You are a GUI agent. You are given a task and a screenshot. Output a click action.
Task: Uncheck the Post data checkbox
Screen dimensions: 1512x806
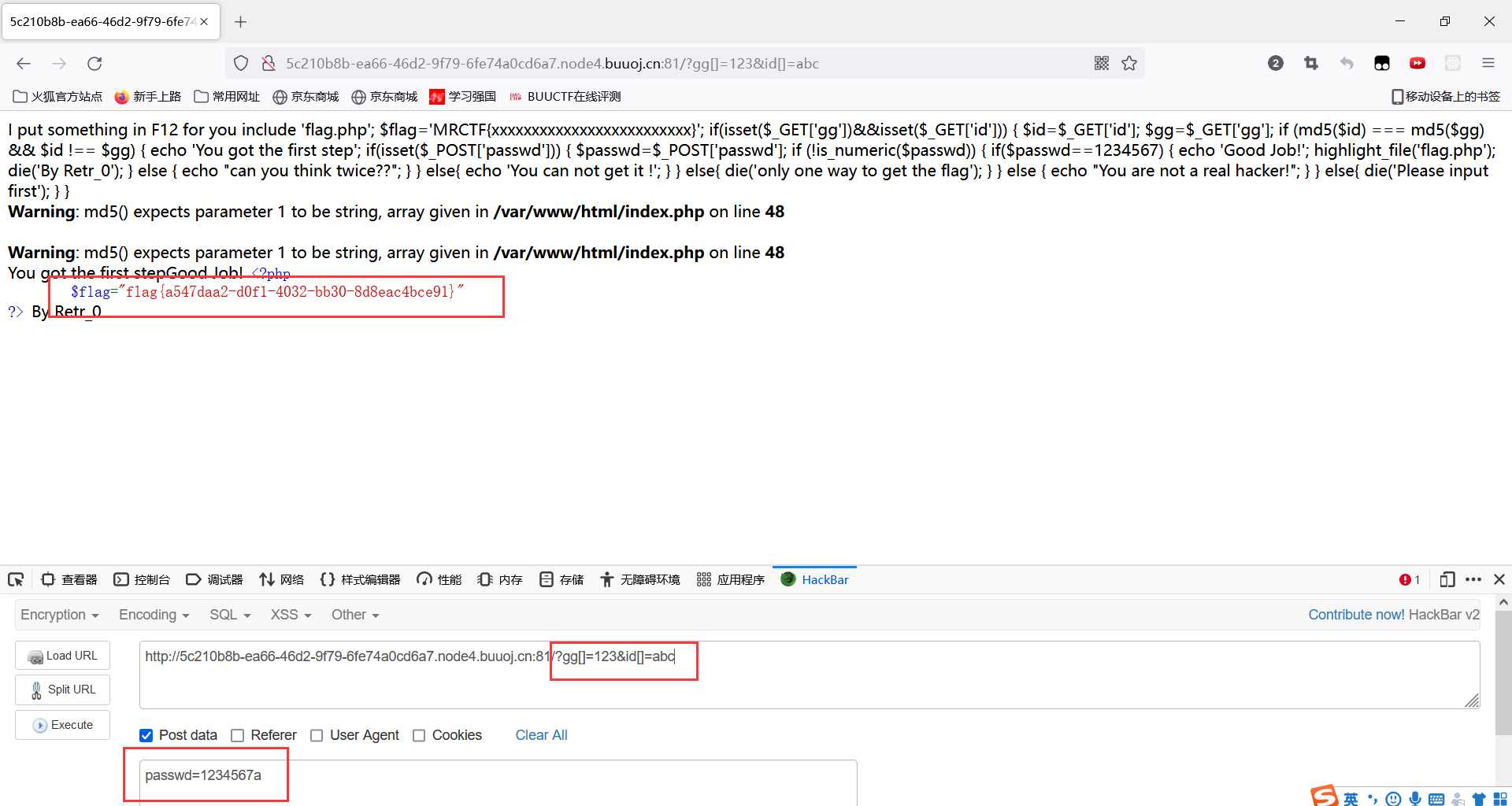(146, 735)
